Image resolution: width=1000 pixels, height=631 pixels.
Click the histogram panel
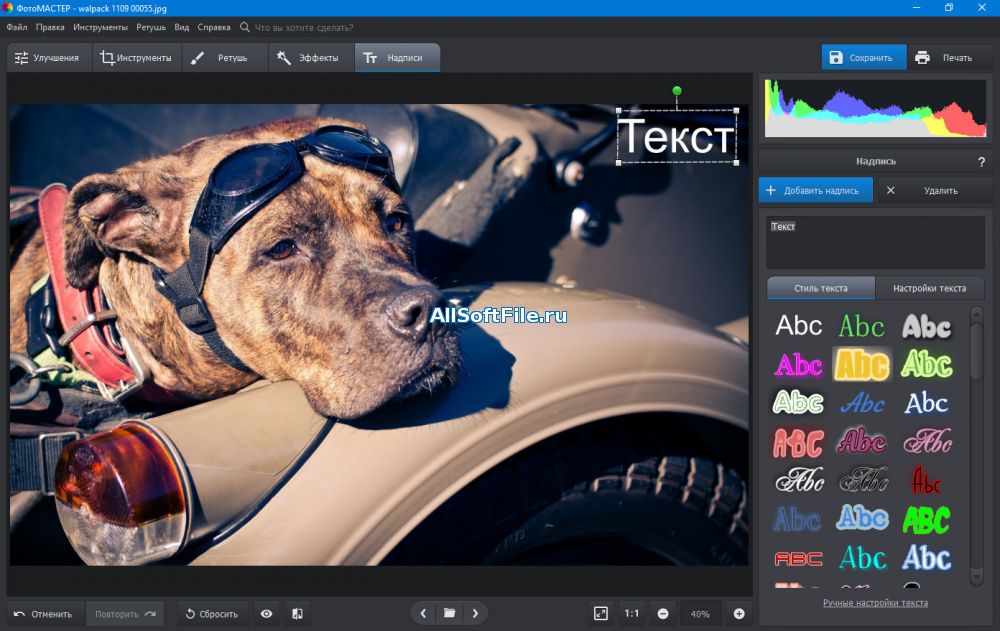click(x=875, y=108)
